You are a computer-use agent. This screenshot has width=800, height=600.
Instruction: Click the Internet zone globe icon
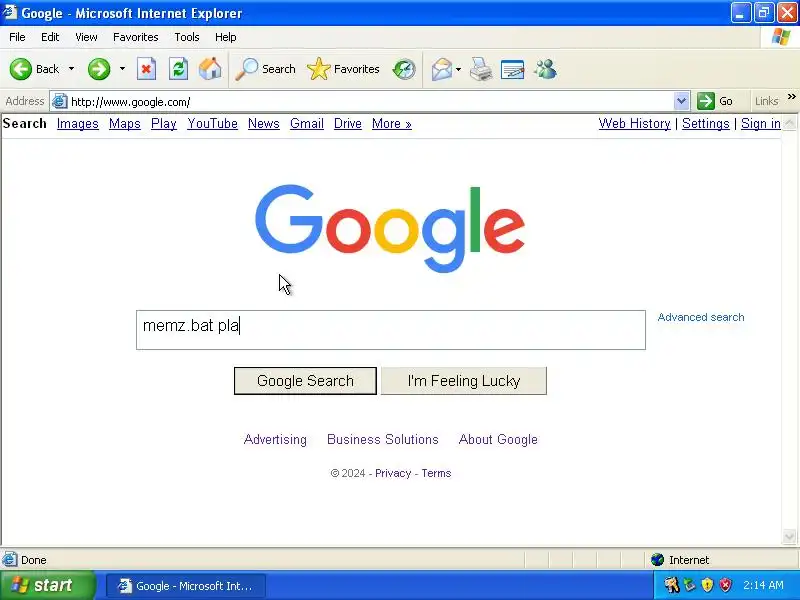point(658,560)
